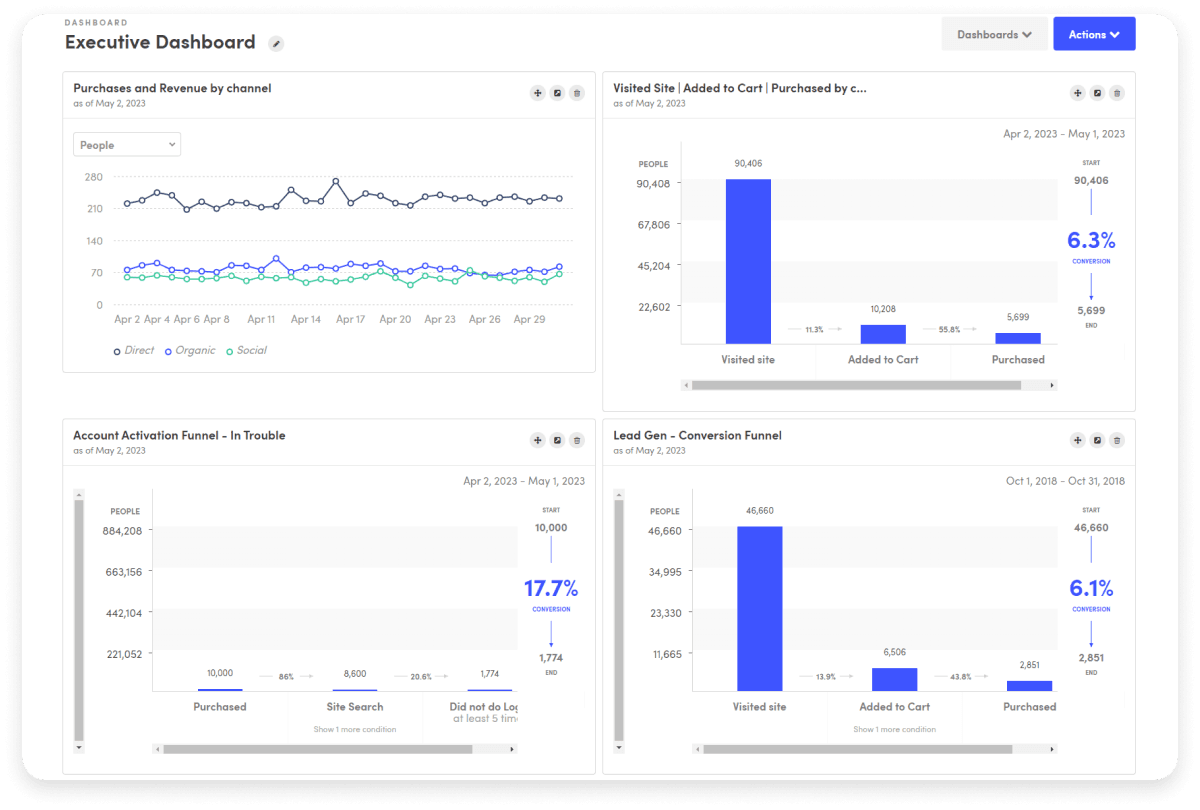Image resolution: width=1200 pixels, height=810 pixels.
Task: Click the horizontal scrollbar under Lead Gen funnel
Action: pos(870,748)
